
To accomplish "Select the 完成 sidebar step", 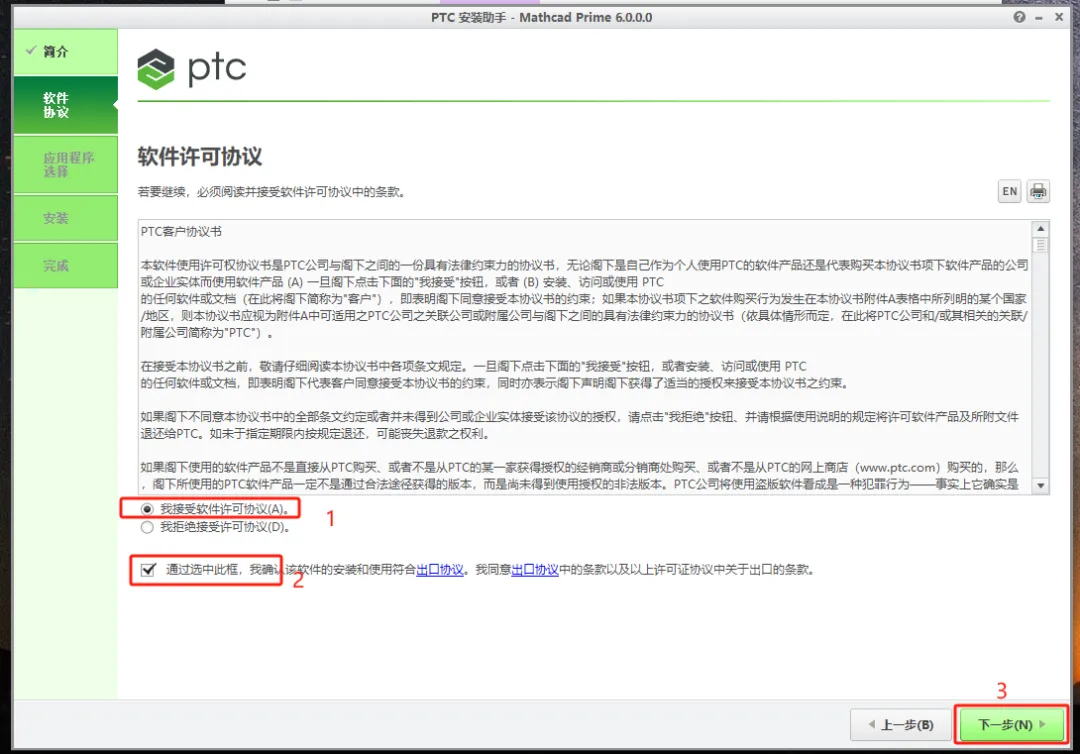I will [65, 265].
